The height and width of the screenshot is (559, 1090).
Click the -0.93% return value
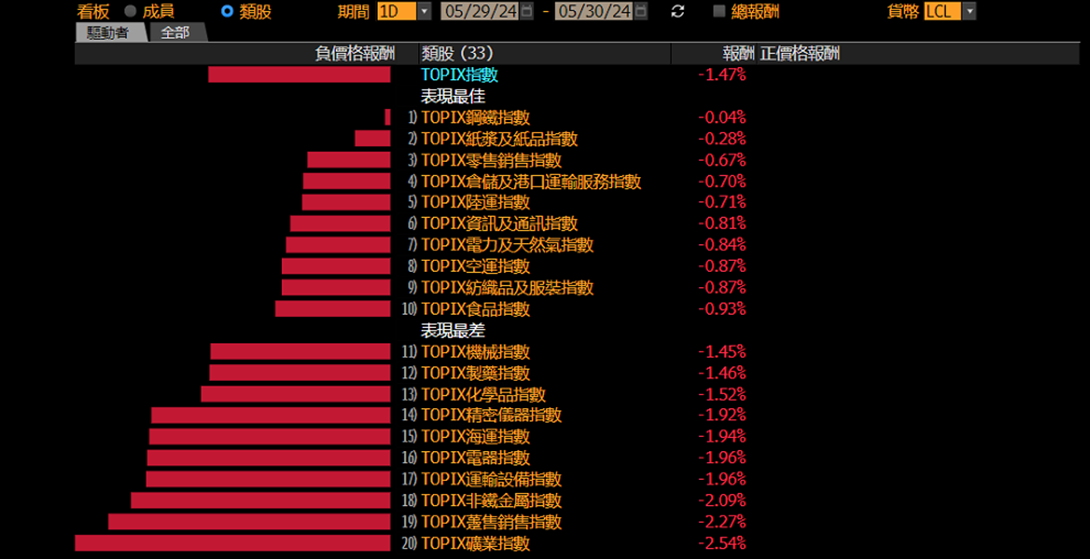(722, 309)
